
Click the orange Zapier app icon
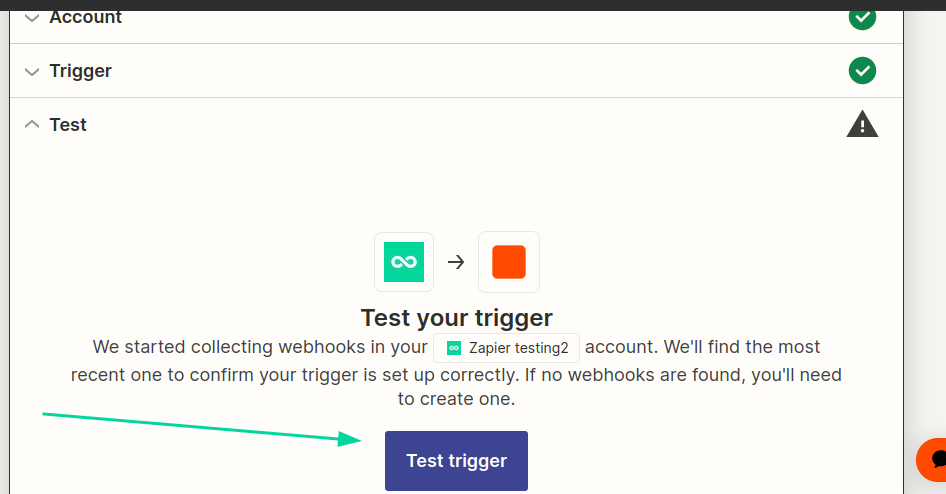[508, 262]
